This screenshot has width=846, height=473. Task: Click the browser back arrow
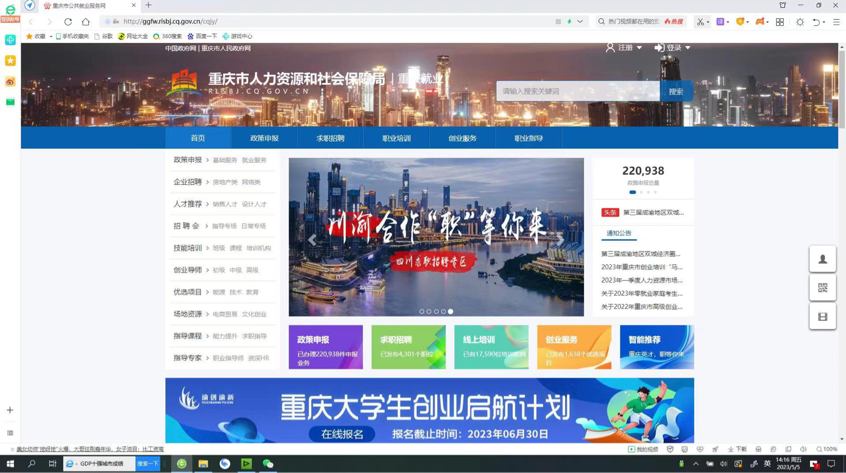[31, 22]
